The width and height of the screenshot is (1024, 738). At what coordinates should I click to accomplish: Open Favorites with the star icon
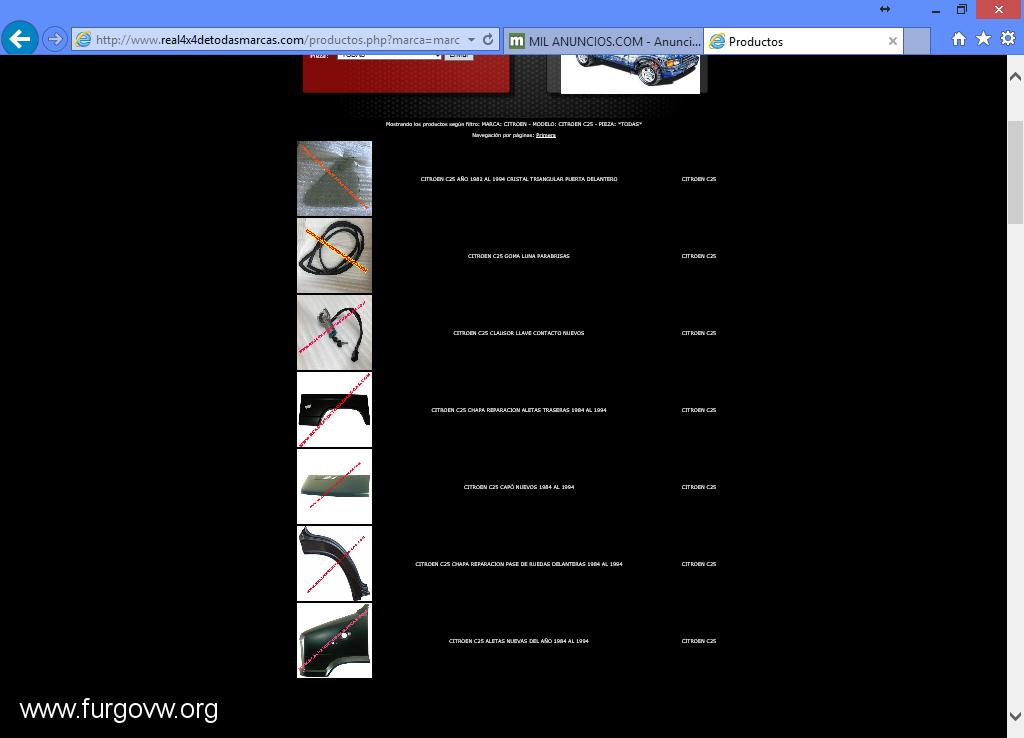pos(983,39)
